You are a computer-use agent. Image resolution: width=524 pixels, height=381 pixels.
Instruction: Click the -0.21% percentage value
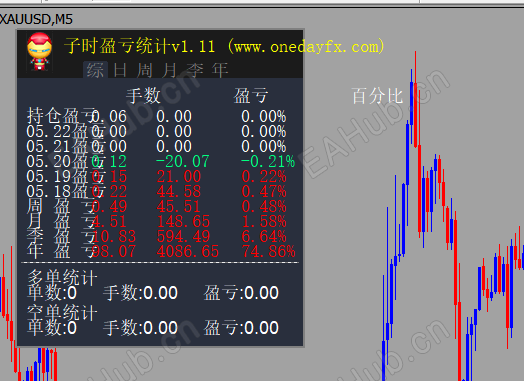click(x=268, y=162)
